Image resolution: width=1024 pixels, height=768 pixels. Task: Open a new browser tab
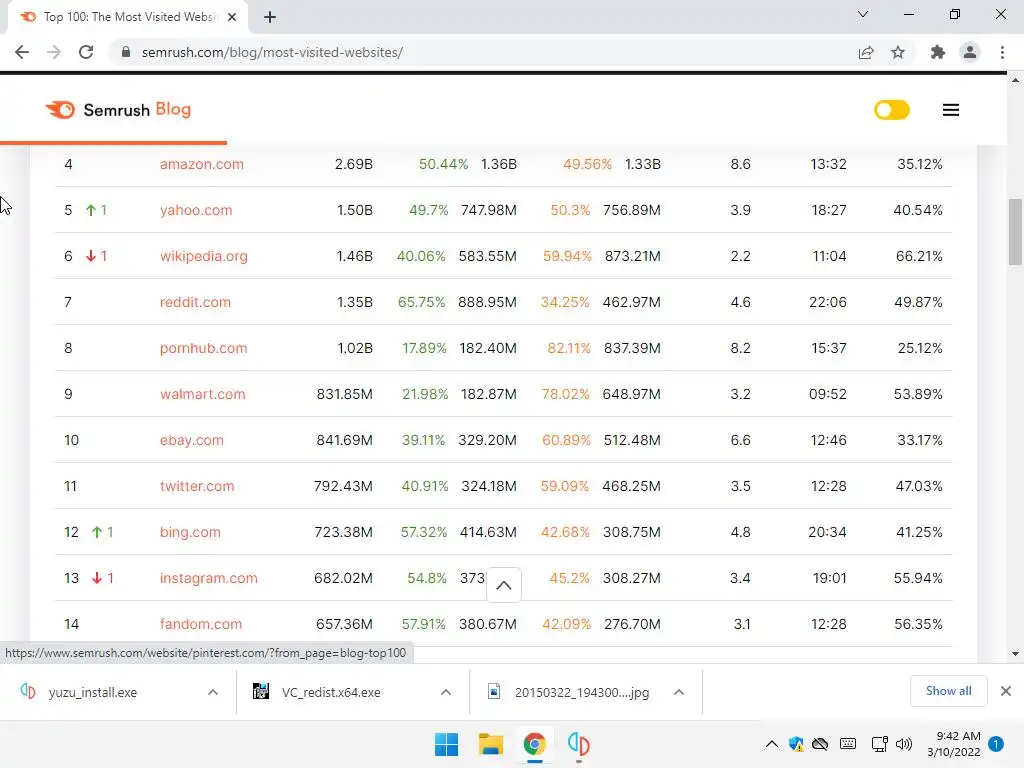coord(270,17)
